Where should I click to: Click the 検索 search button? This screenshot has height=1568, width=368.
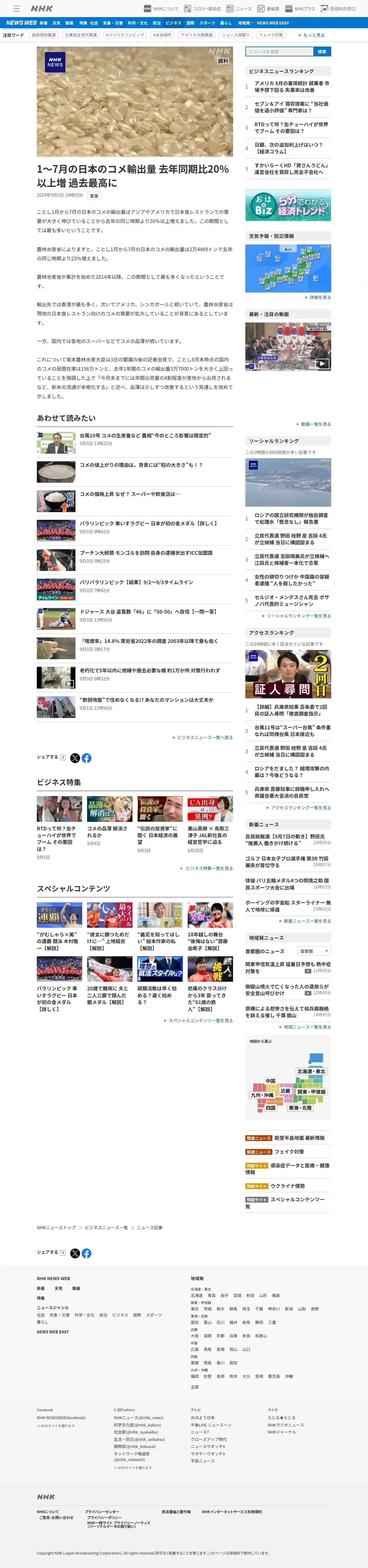pyautogui.click(x=322, y=52)
